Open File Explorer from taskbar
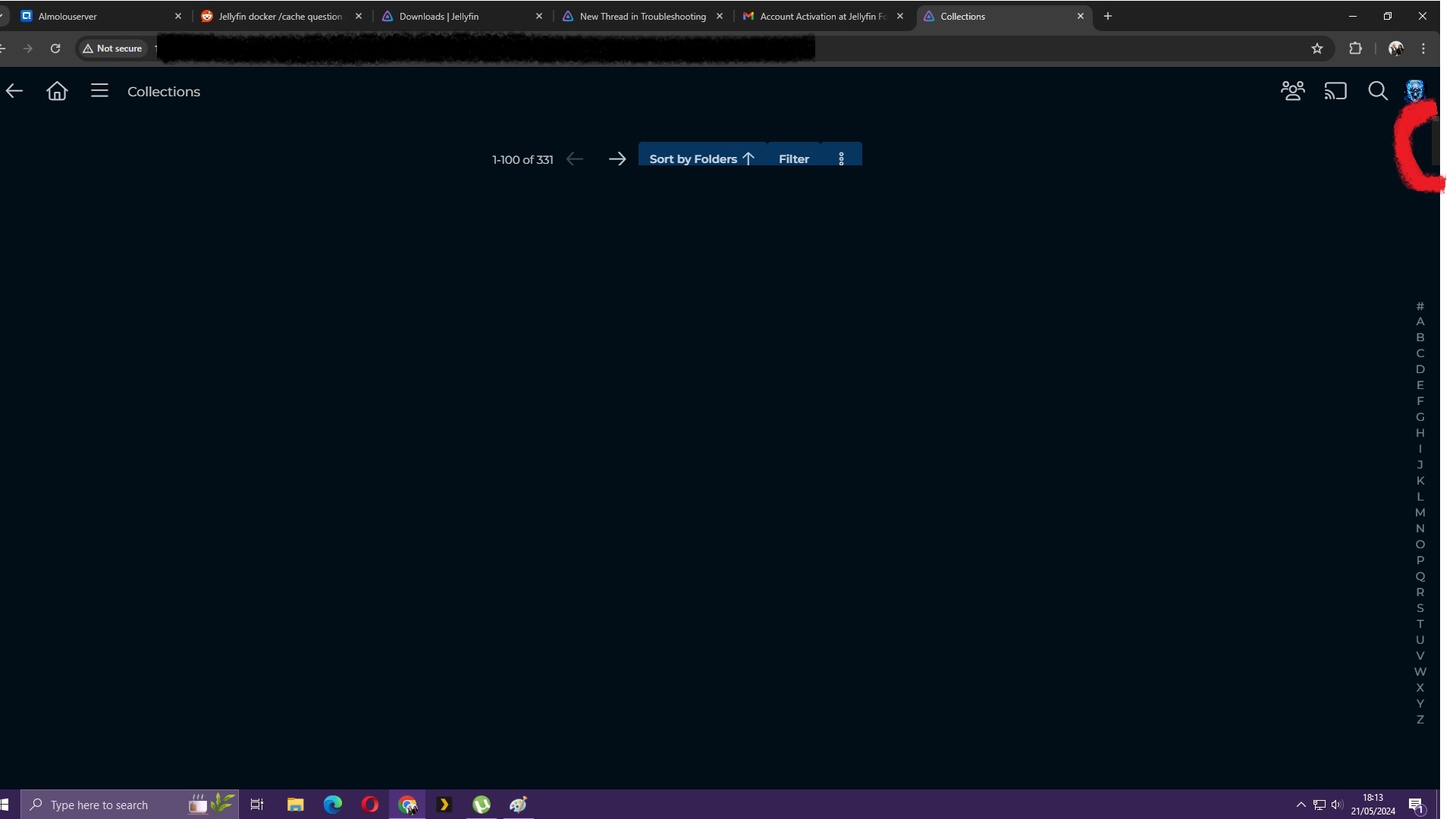Viewport: 1456px width, 819px height. (x=295, y=805)
